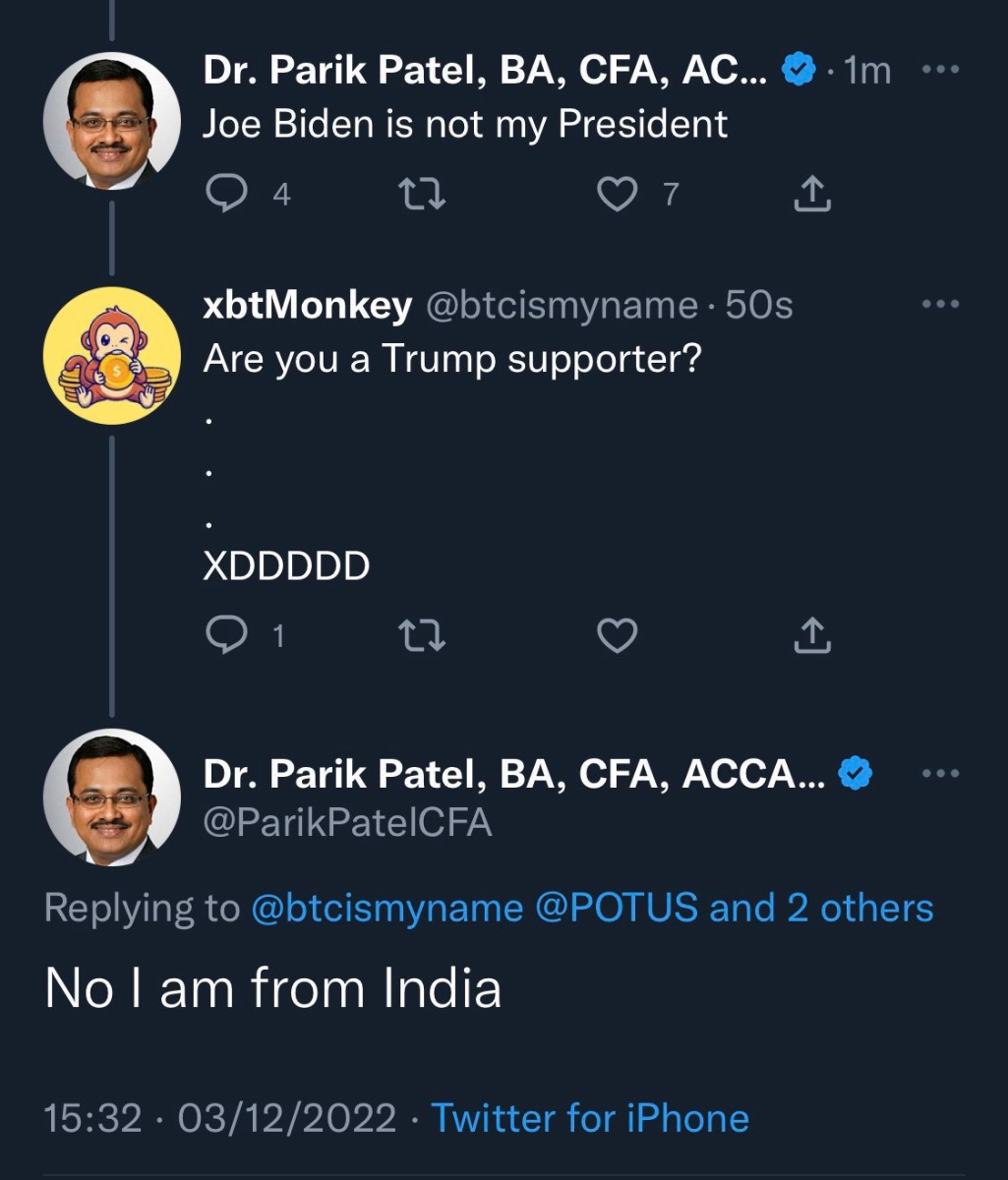This screenshot has height=1180, width=1008.
Task: Click the xbtMonkey display name
Action: pyautogui.click(x=307, y=306)
